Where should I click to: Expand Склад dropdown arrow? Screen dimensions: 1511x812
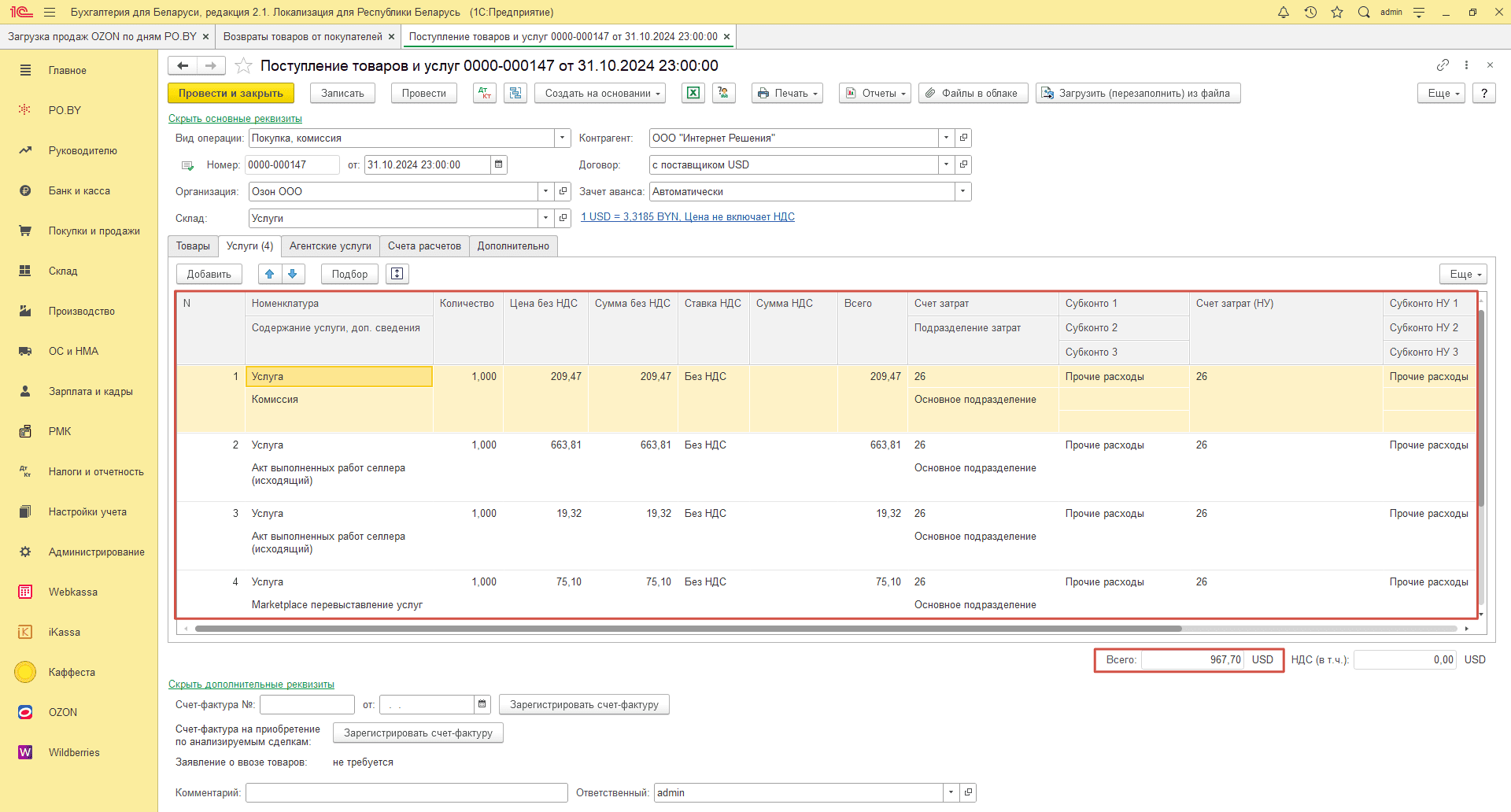pyautogui.click(x=546, y=218)
